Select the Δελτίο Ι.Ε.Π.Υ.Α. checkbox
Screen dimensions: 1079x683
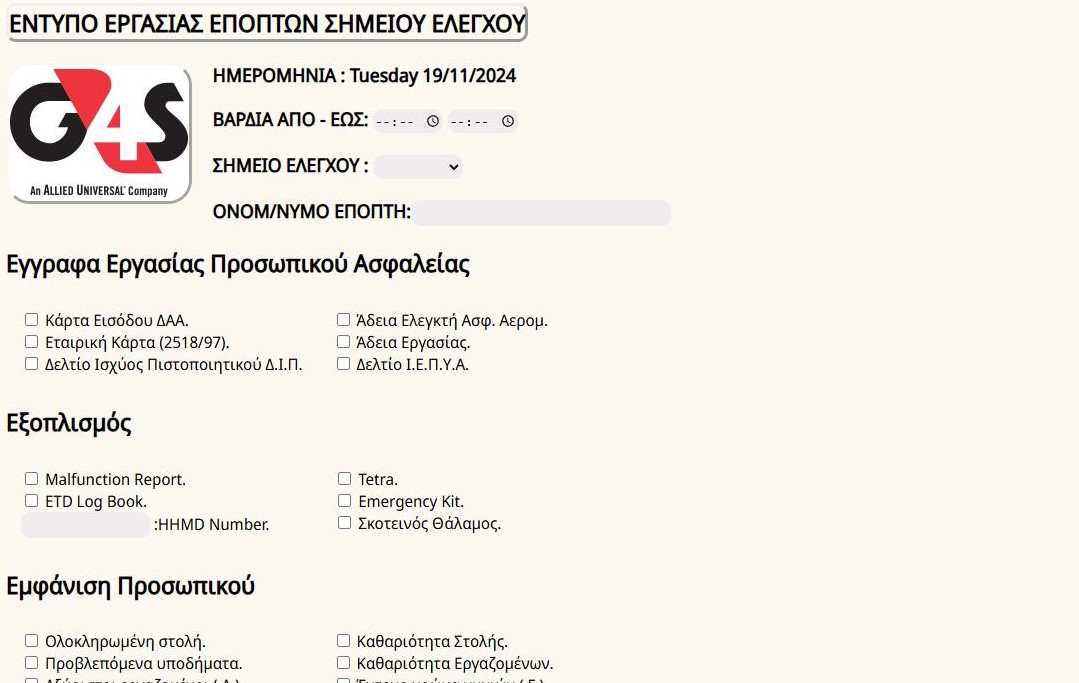[343, 363]
